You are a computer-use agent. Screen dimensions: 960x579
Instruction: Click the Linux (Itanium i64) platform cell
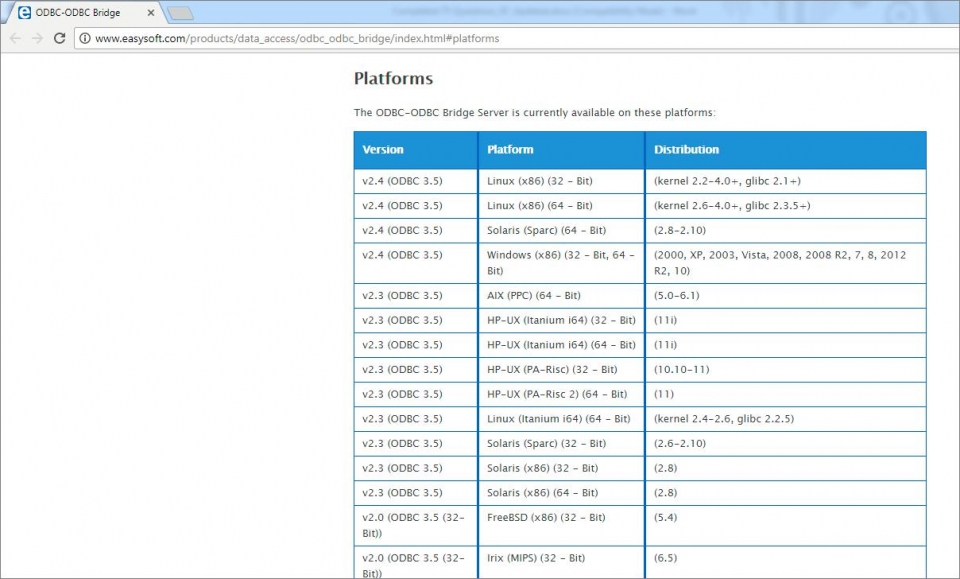coord(558,418)
